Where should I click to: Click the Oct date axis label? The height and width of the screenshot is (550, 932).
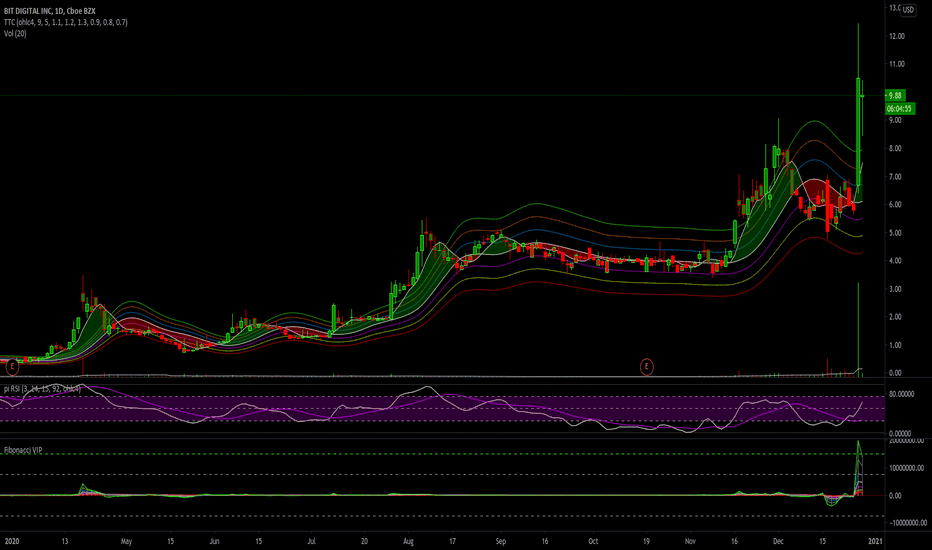click(593, 542)
